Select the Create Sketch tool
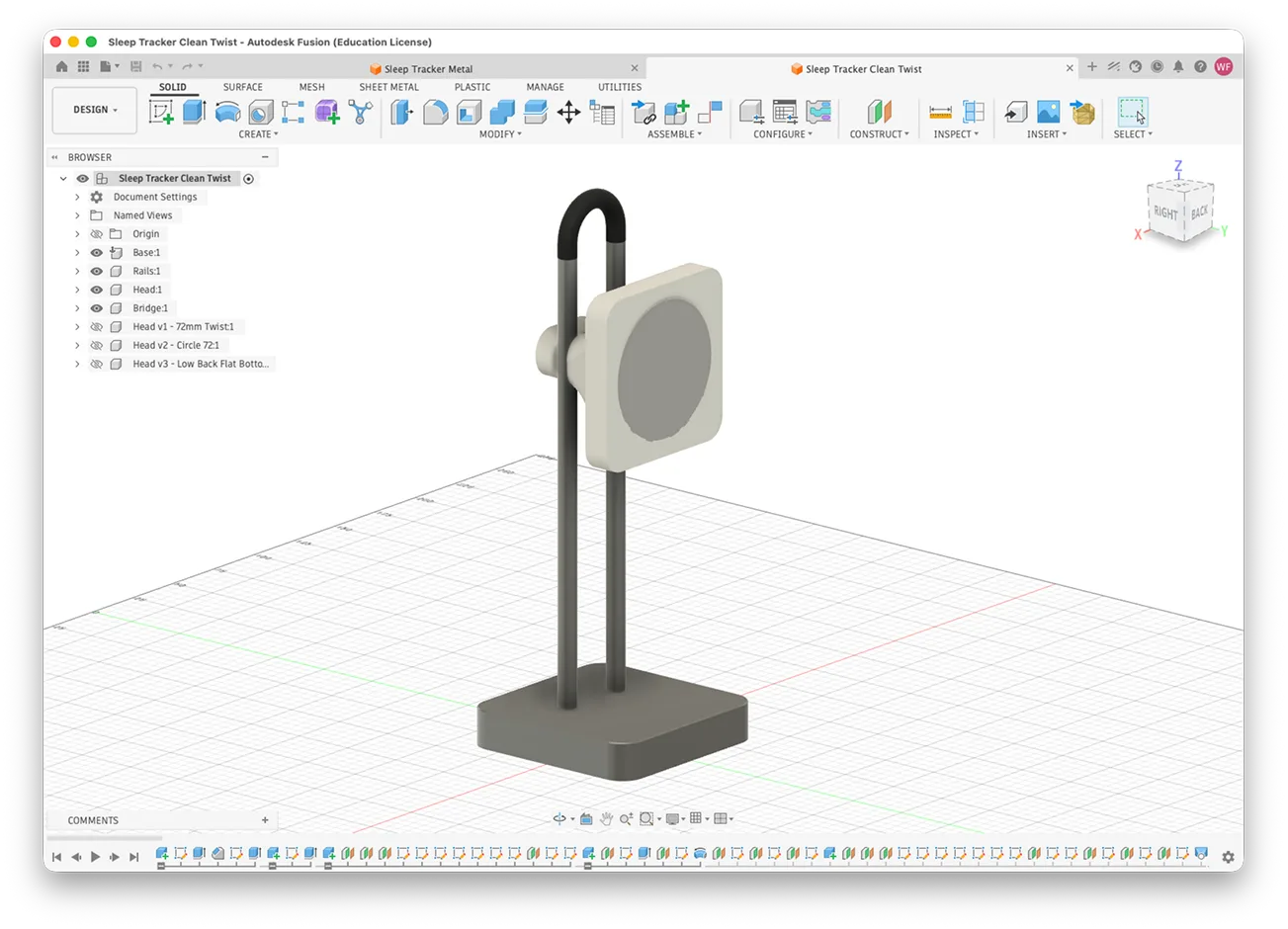This screenshot has width=1288, height=929. coord(161,112)
